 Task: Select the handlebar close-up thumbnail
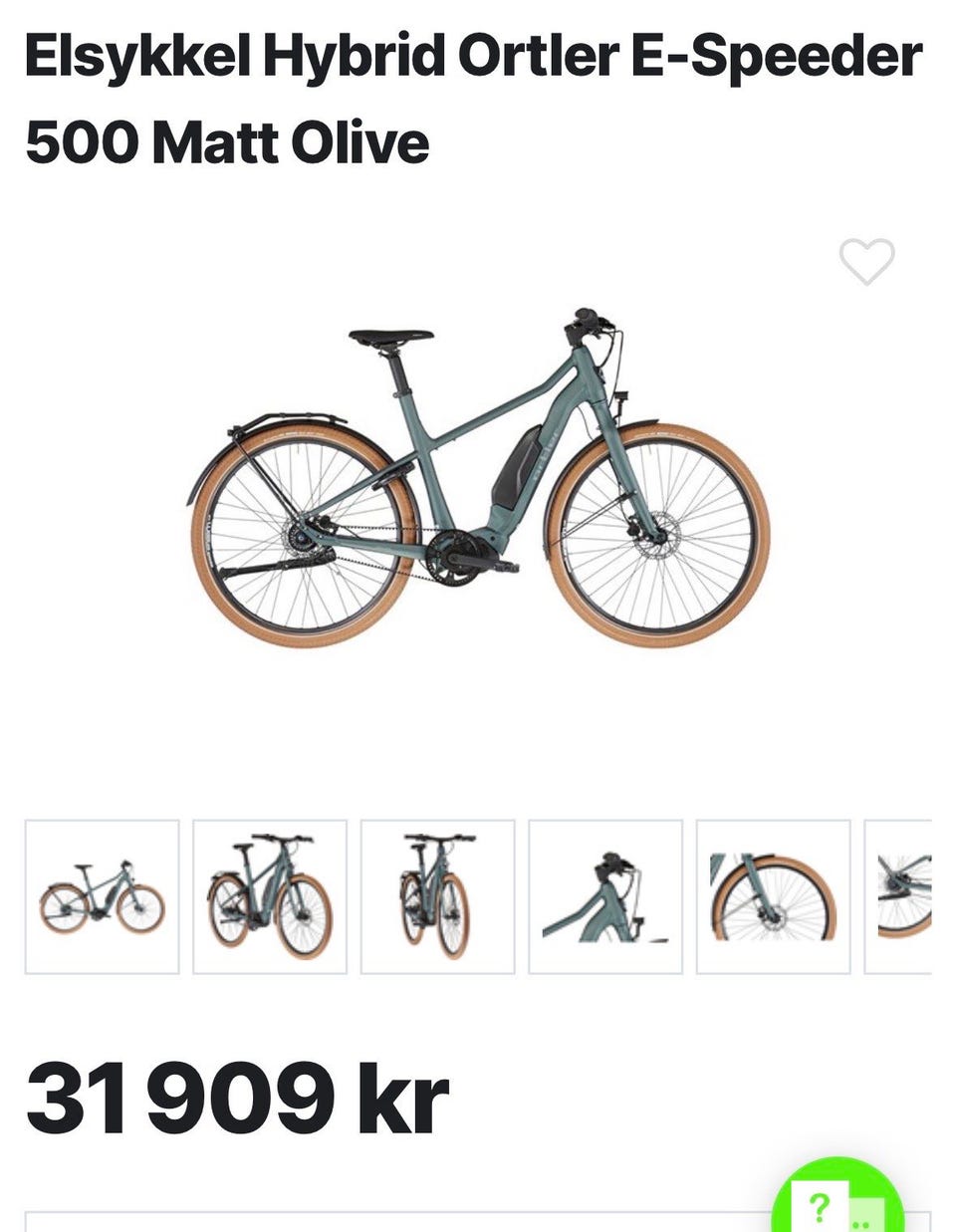605,896
